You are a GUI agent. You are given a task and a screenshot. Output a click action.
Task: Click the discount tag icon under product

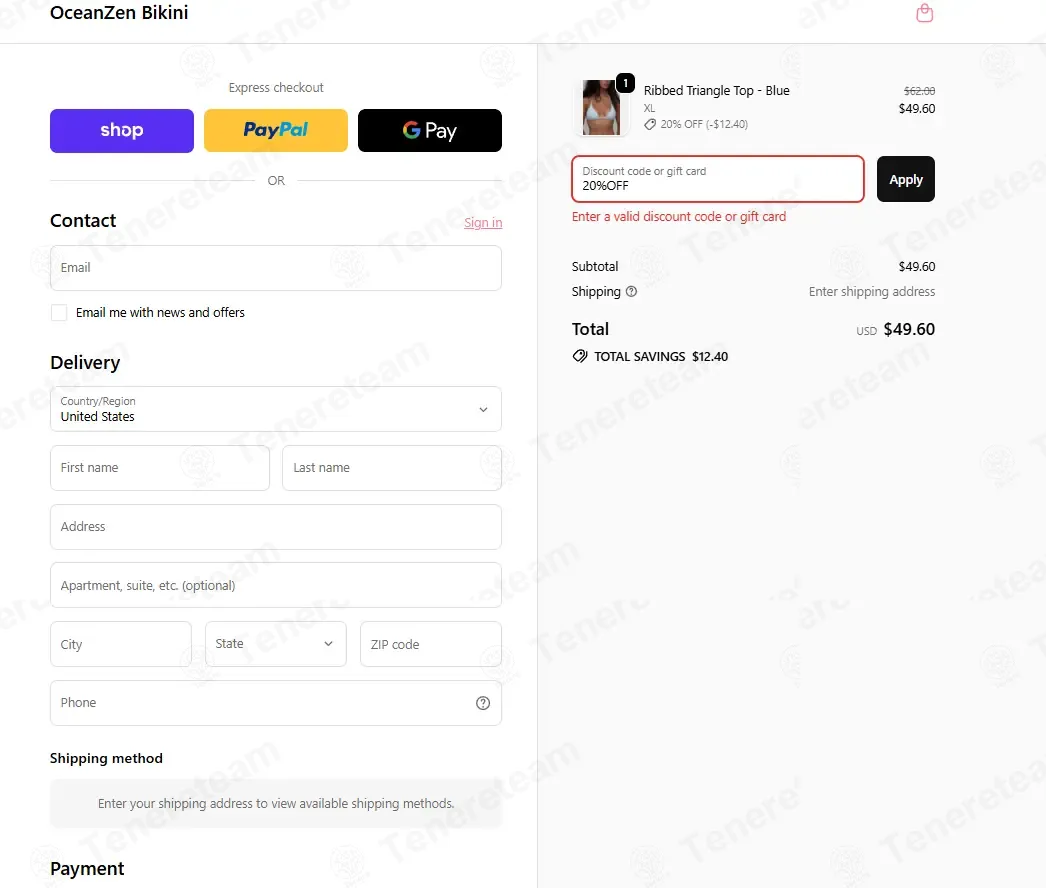650,124
